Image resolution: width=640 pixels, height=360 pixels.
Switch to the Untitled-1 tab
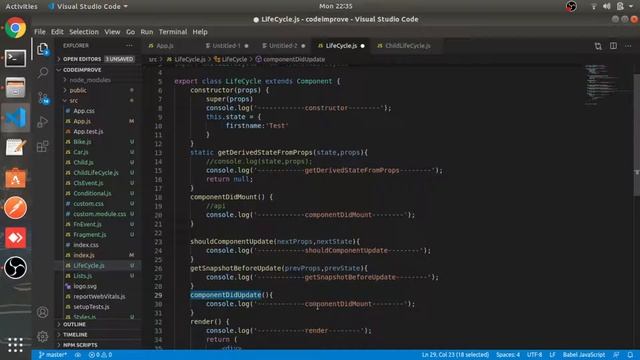point(227,46)
